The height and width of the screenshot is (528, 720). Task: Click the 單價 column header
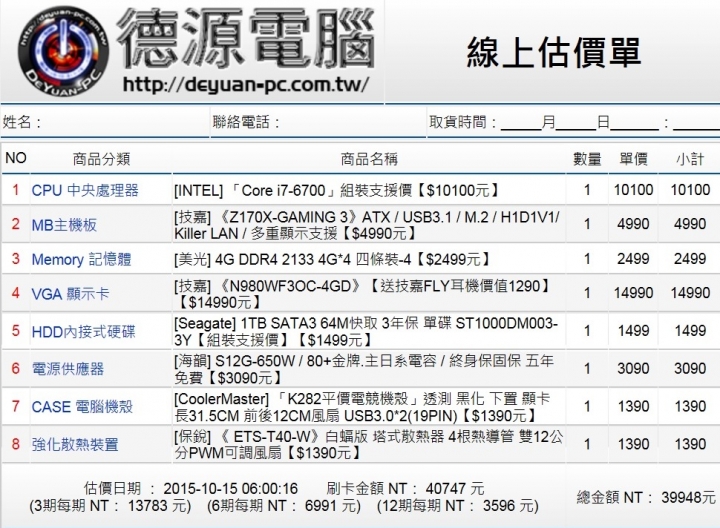click(633, 159)
